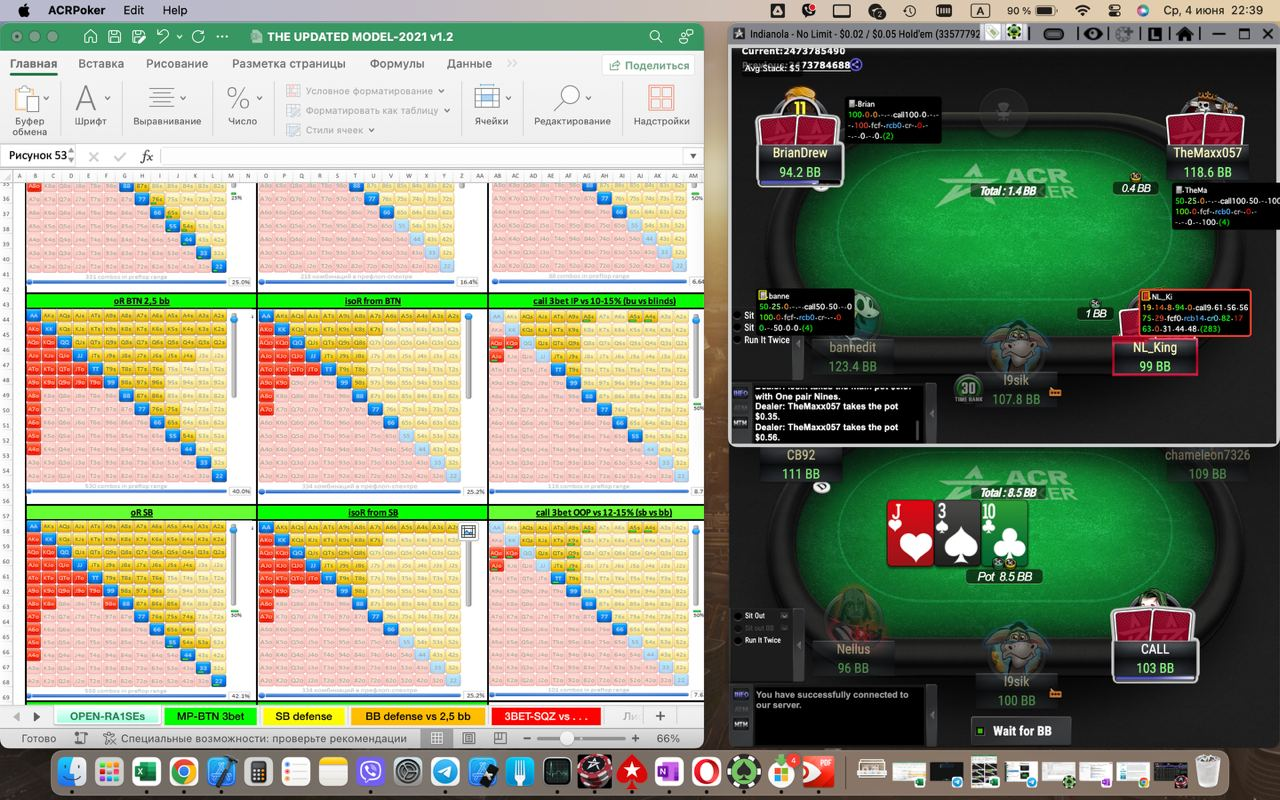Switch to BB defense vs 2,5 bb sheet
Viewport: 1280px width, 800px height.
click(x=417, y=716)
